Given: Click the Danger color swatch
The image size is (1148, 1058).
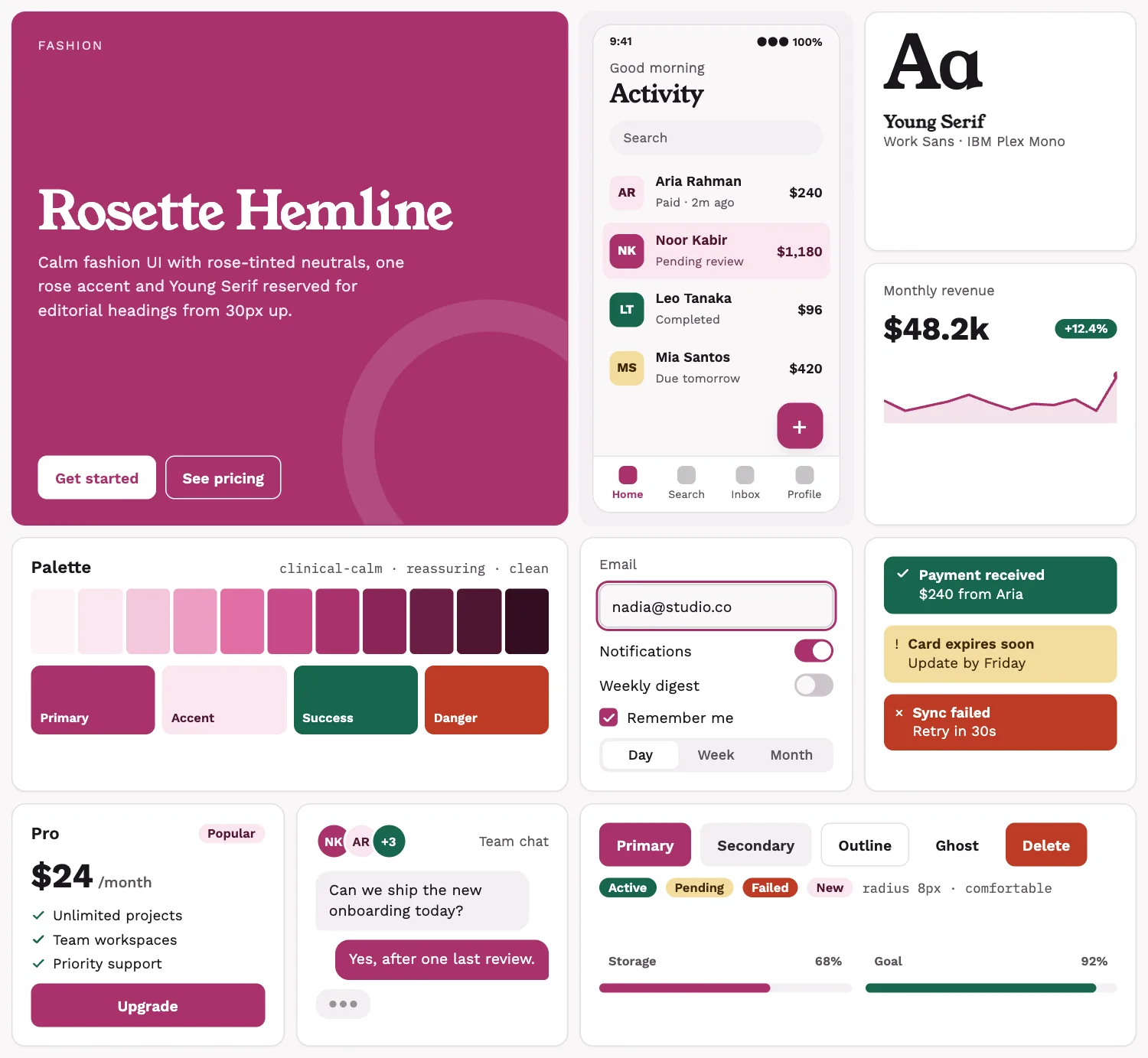Looking at the screenshot, I should click(x=487, y=700).
